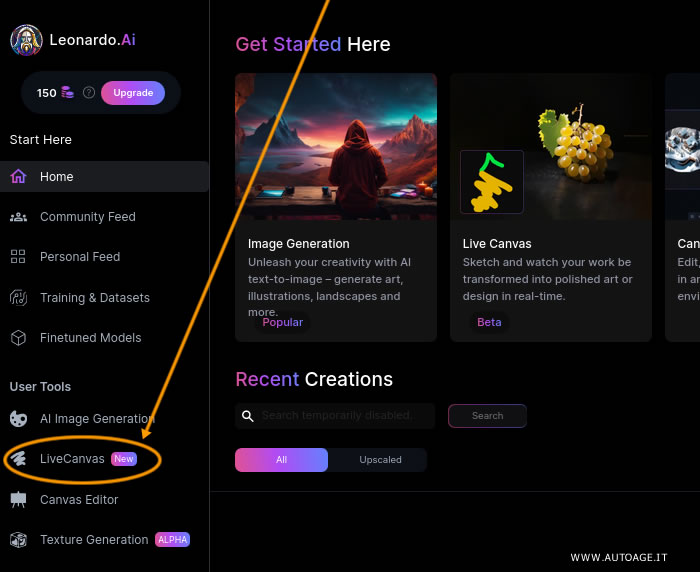
Task: Click the Leonardo.Ai avatar logo
Action: click(26, 40)
